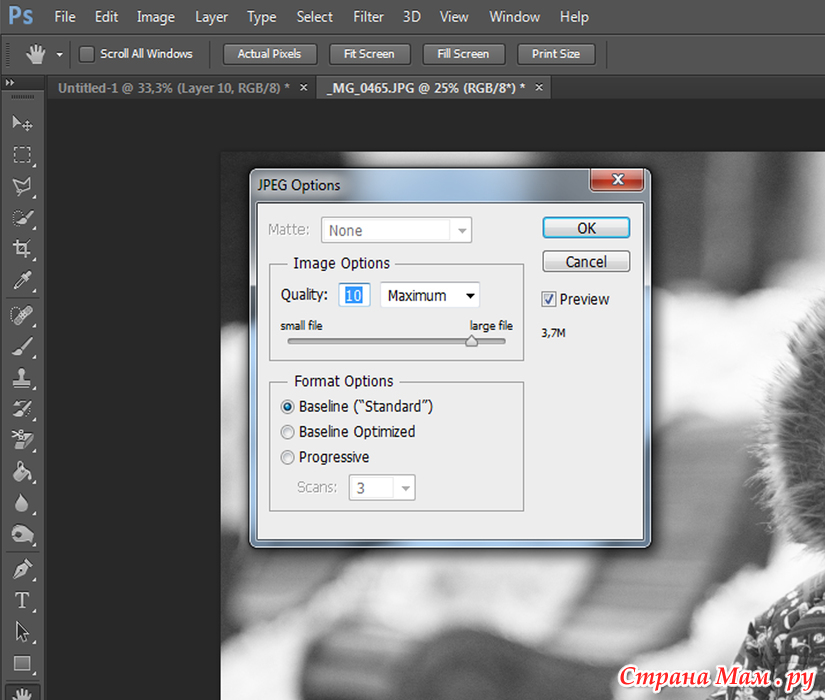Open the Layer menu

coord(212,17)
